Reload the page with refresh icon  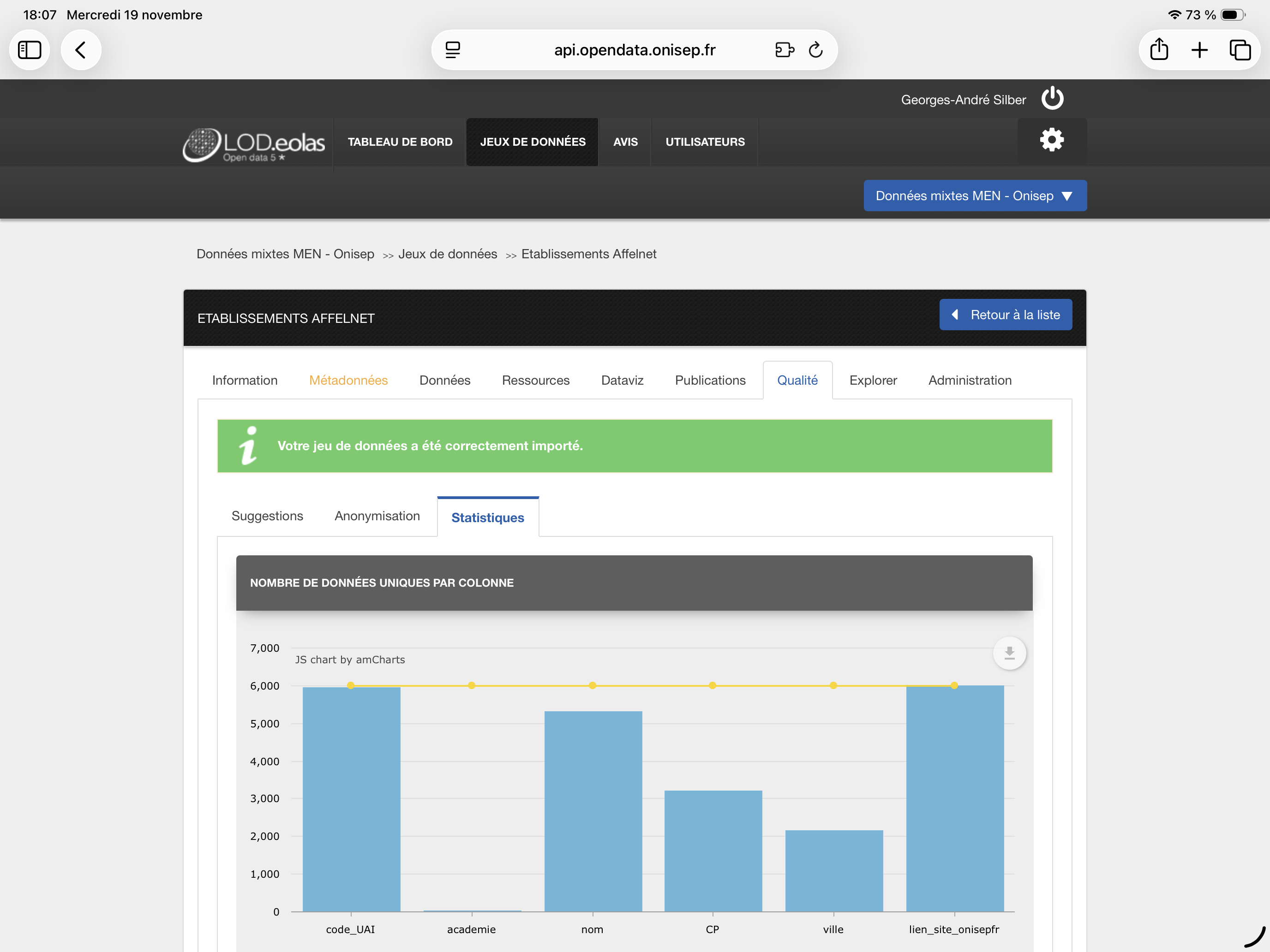815,50
